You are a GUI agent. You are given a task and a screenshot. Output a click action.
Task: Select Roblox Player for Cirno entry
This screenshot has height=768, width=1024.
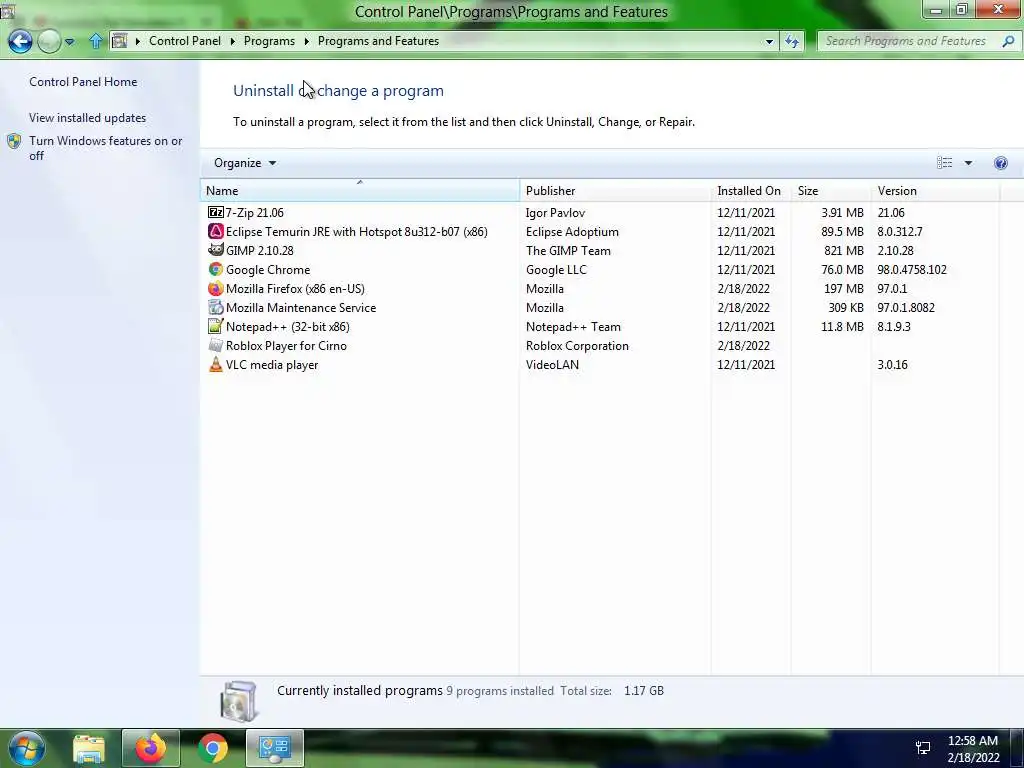(286, 345)
